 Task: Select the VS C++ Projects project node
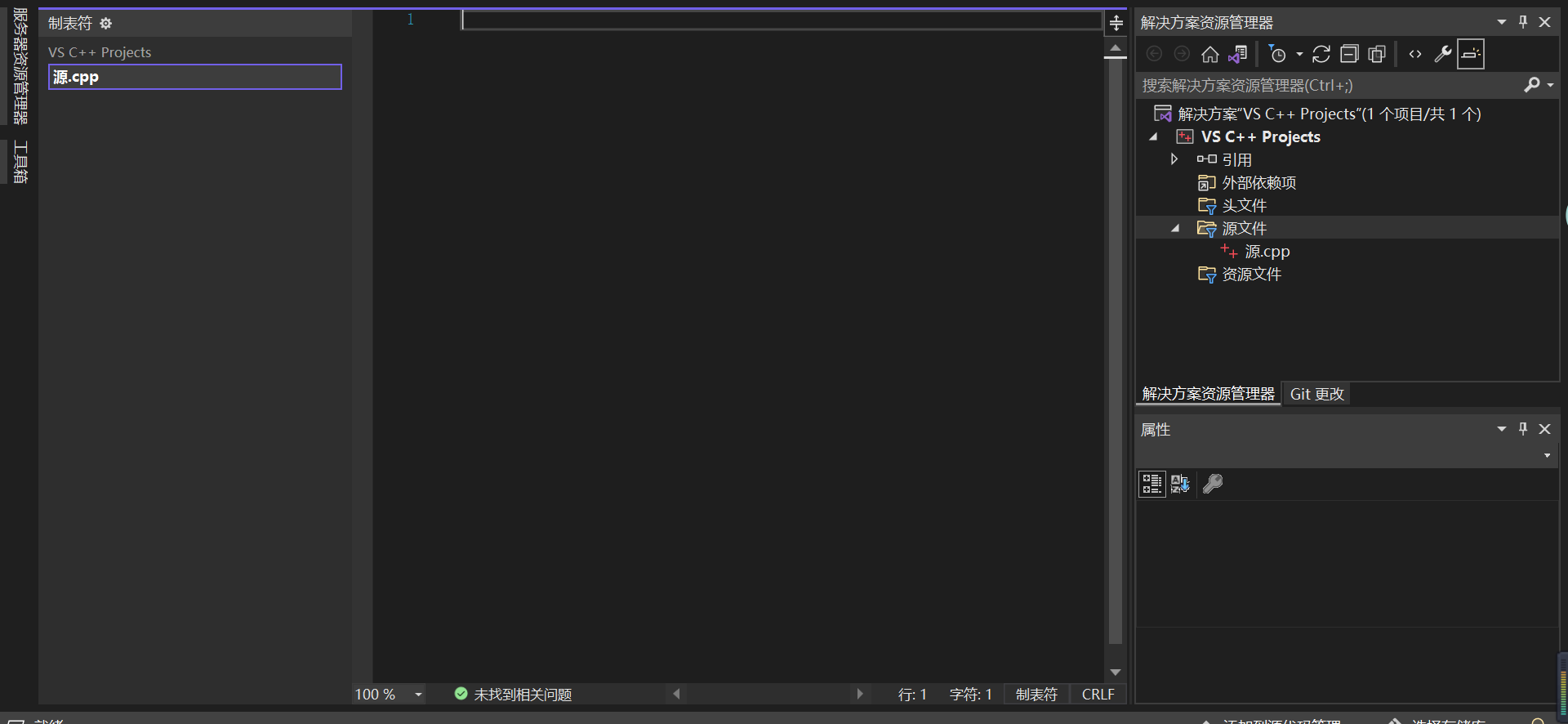pyautogui.click(x=1260, y=137)
